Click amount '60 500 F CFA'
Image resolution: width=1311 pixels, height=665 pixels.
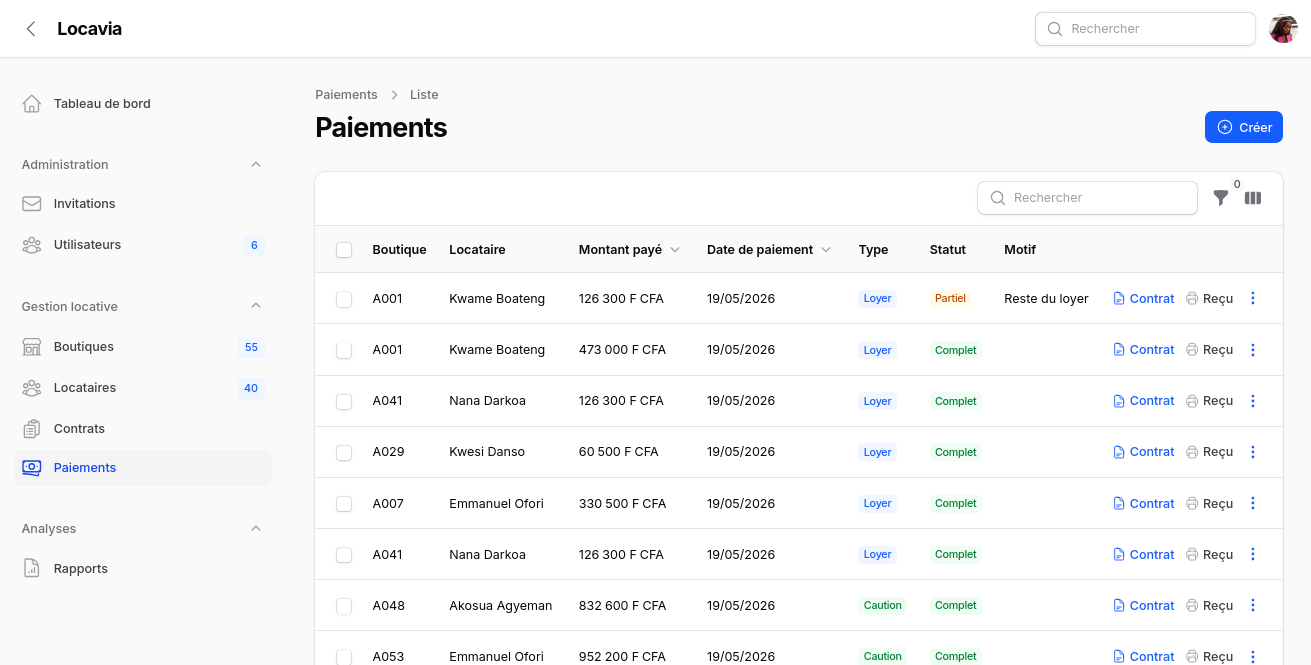click(618, 452)
